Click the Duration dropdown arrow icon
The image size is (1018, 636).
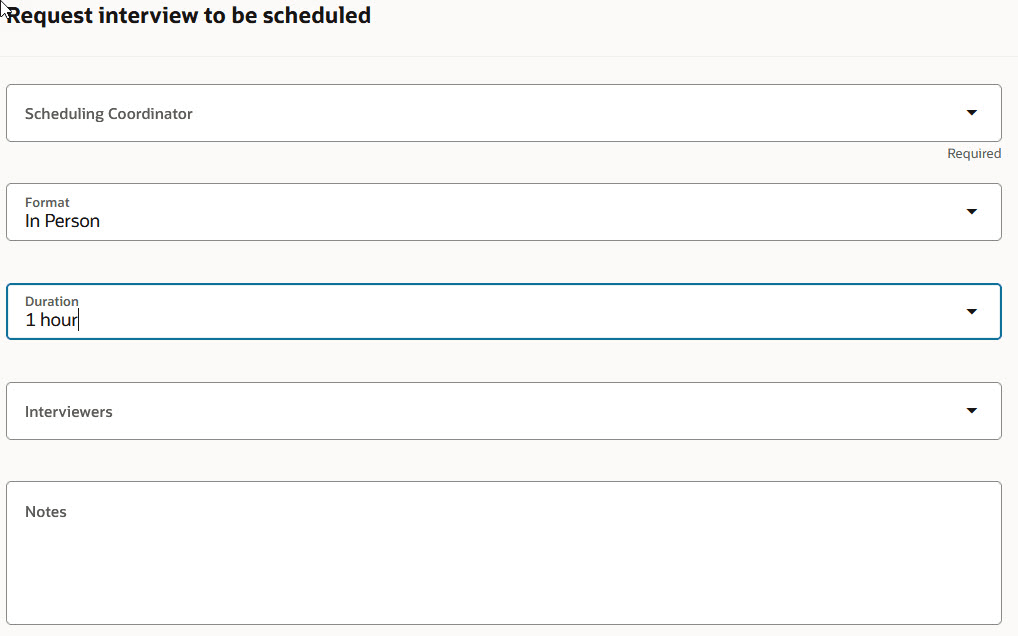click(971, 311)
